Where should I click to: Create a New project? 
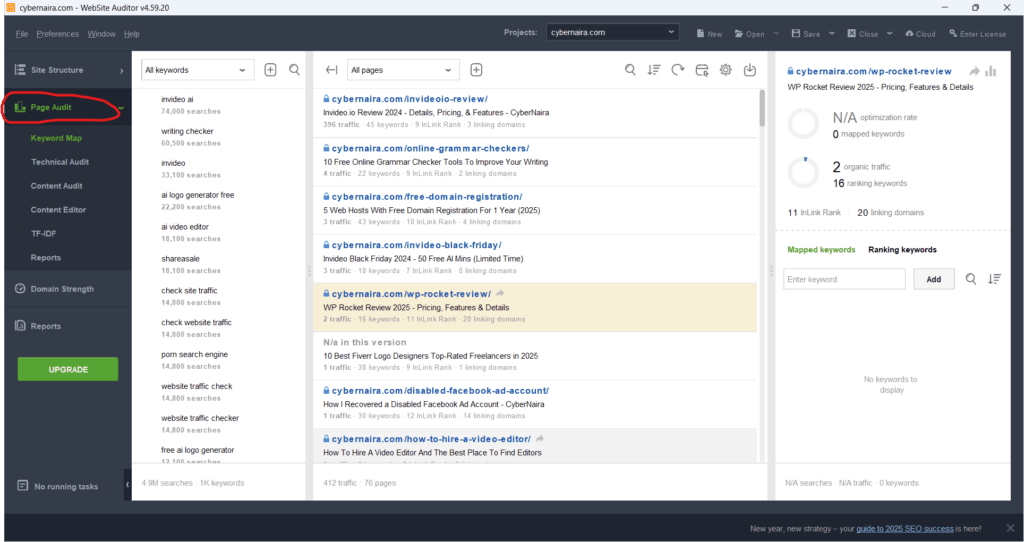pos(709,33)
